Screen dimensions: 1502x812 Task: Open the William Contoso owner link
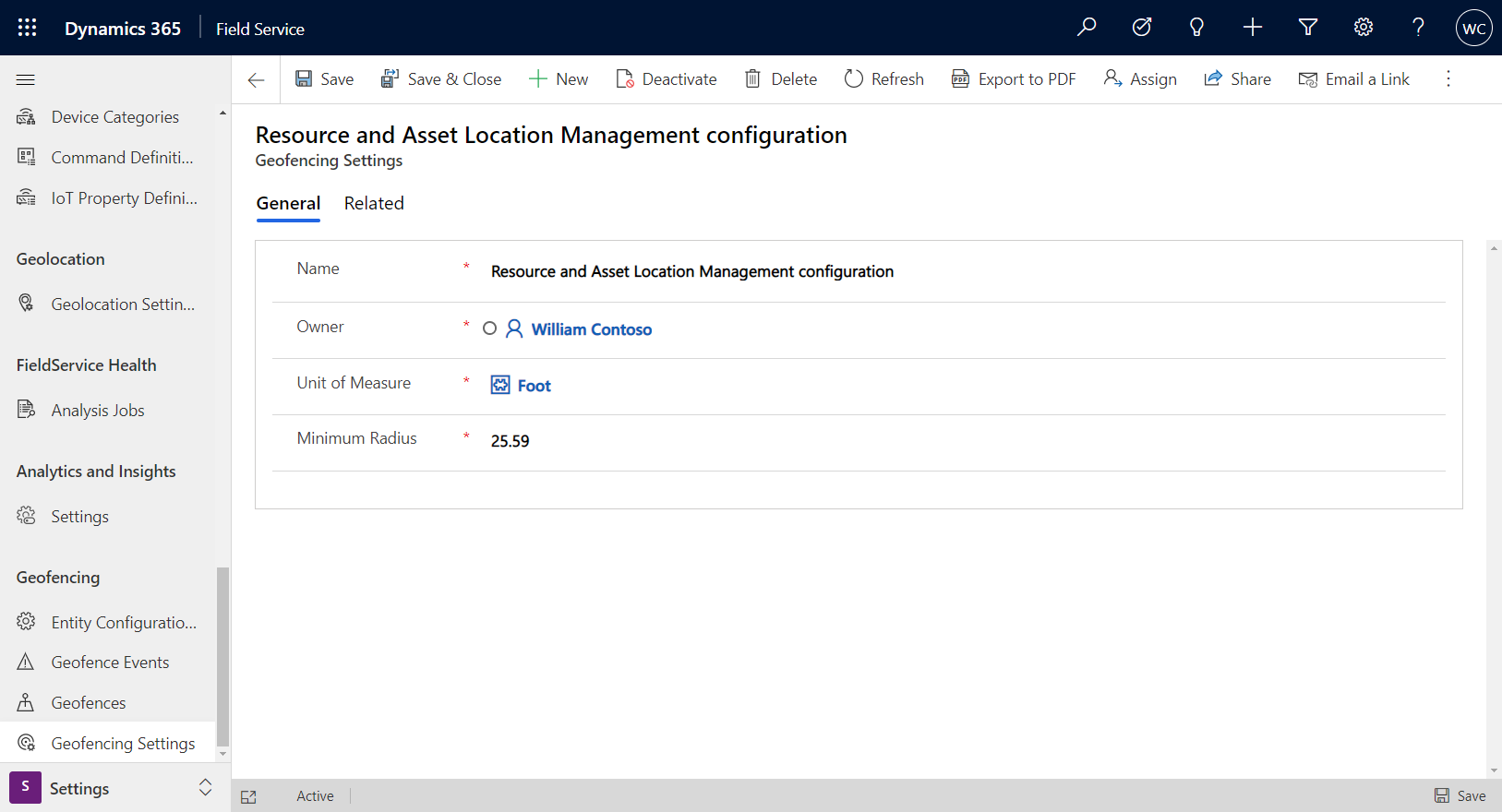[x=592, y=329]
